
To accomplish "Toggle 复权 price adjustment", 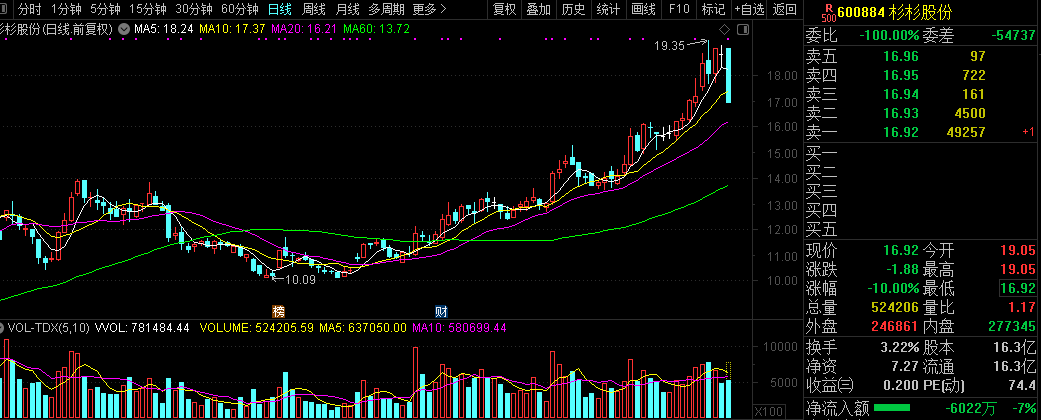I will click(x=505, y=9).
